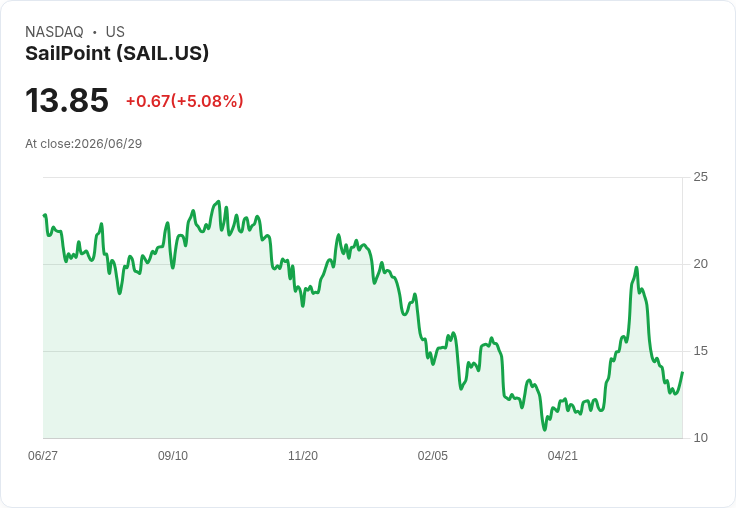Screen dimensions: 736x508
Task: Click the 06/27 date label on x-axis
Action: click(x=43, y=455)
